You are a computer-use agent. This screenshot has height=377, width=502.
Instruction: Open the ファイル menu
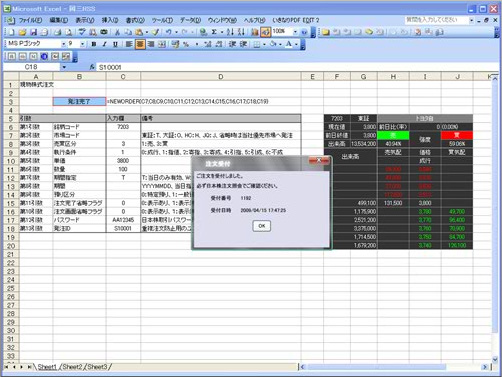(x=30, y=20)
